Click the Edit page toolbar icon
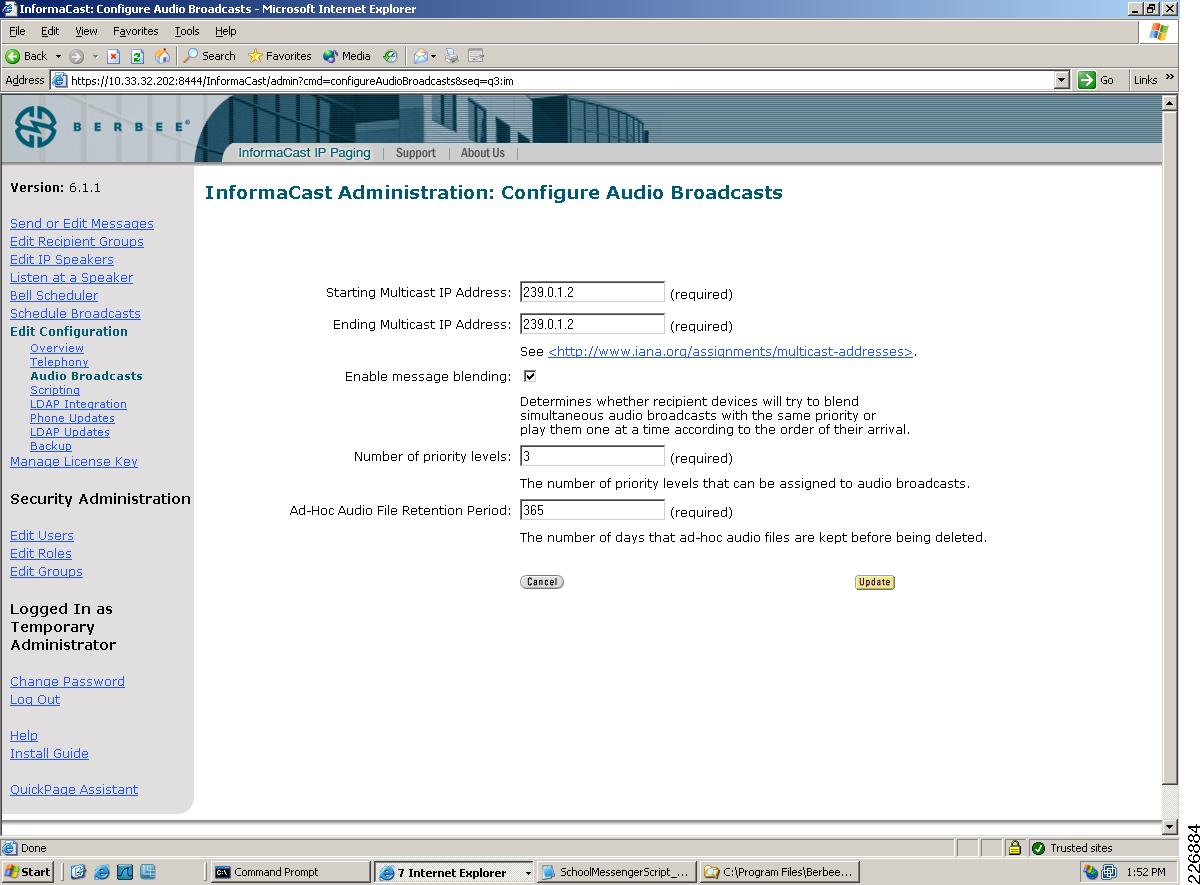Screen dimensions: 1201x885 (476, 56)
